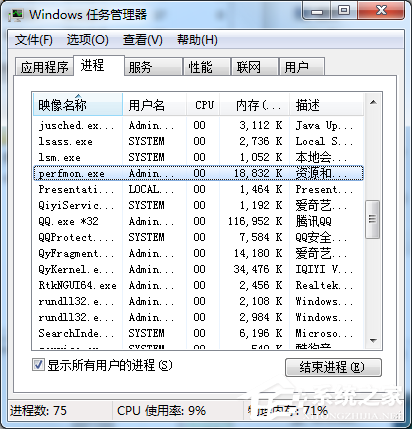The image size is (412, 429).
Task: Select the SearchInde... process row
Action: click(198, 333)
